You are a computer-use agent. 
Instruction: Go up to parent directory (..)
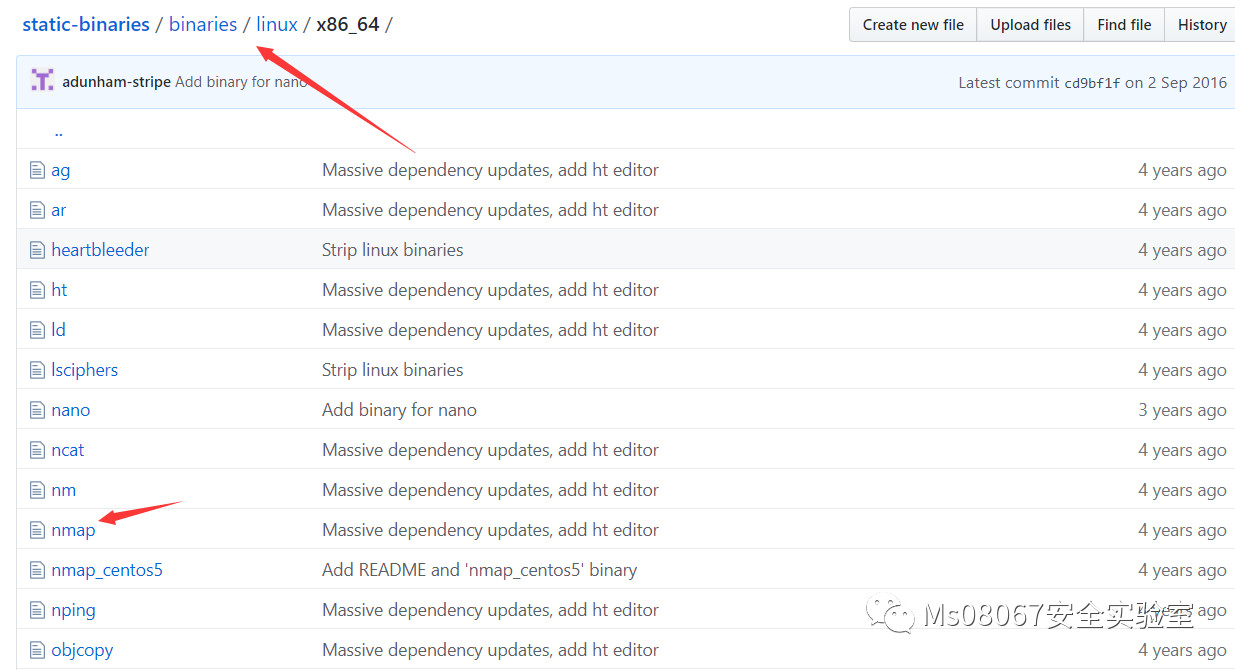[59, 131]
